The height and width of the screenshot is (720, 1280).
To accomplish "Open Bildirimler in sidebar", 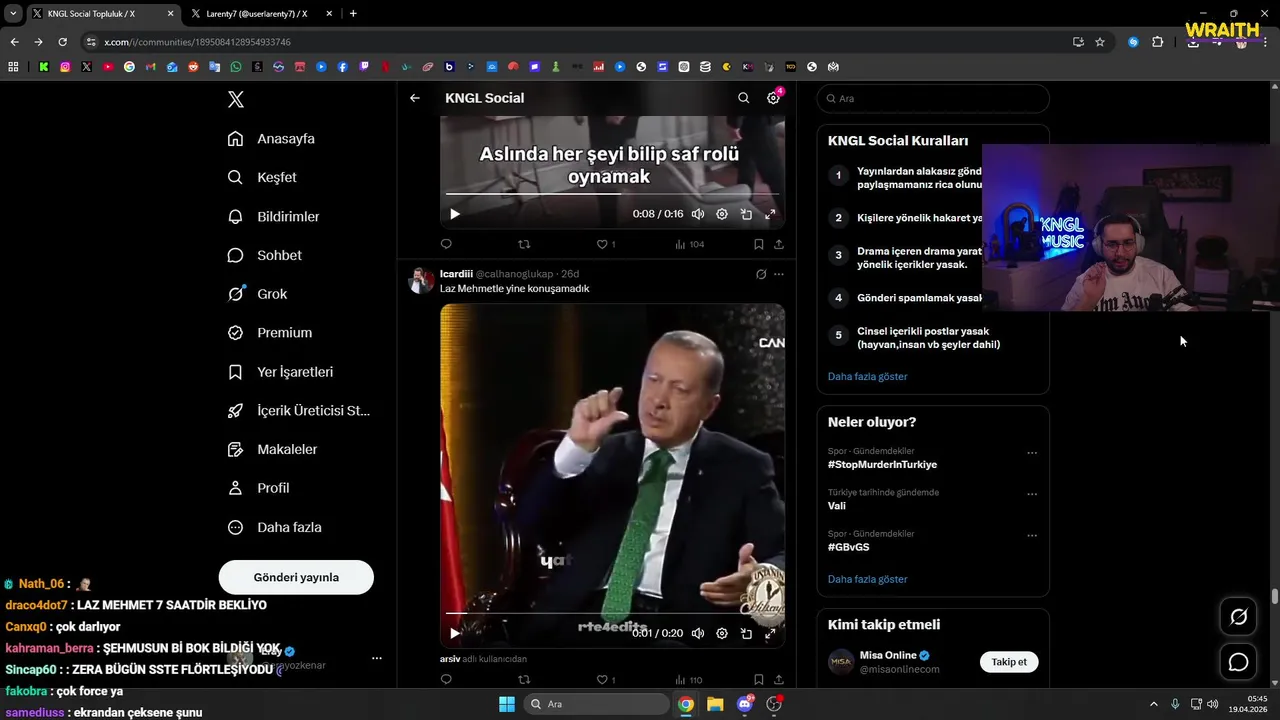I will pos(273,217).
